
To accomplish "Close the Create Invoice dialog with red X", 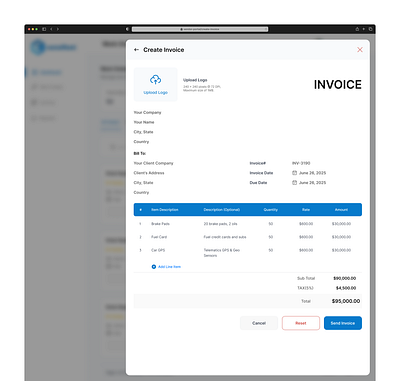I will [x=360, y=50].
